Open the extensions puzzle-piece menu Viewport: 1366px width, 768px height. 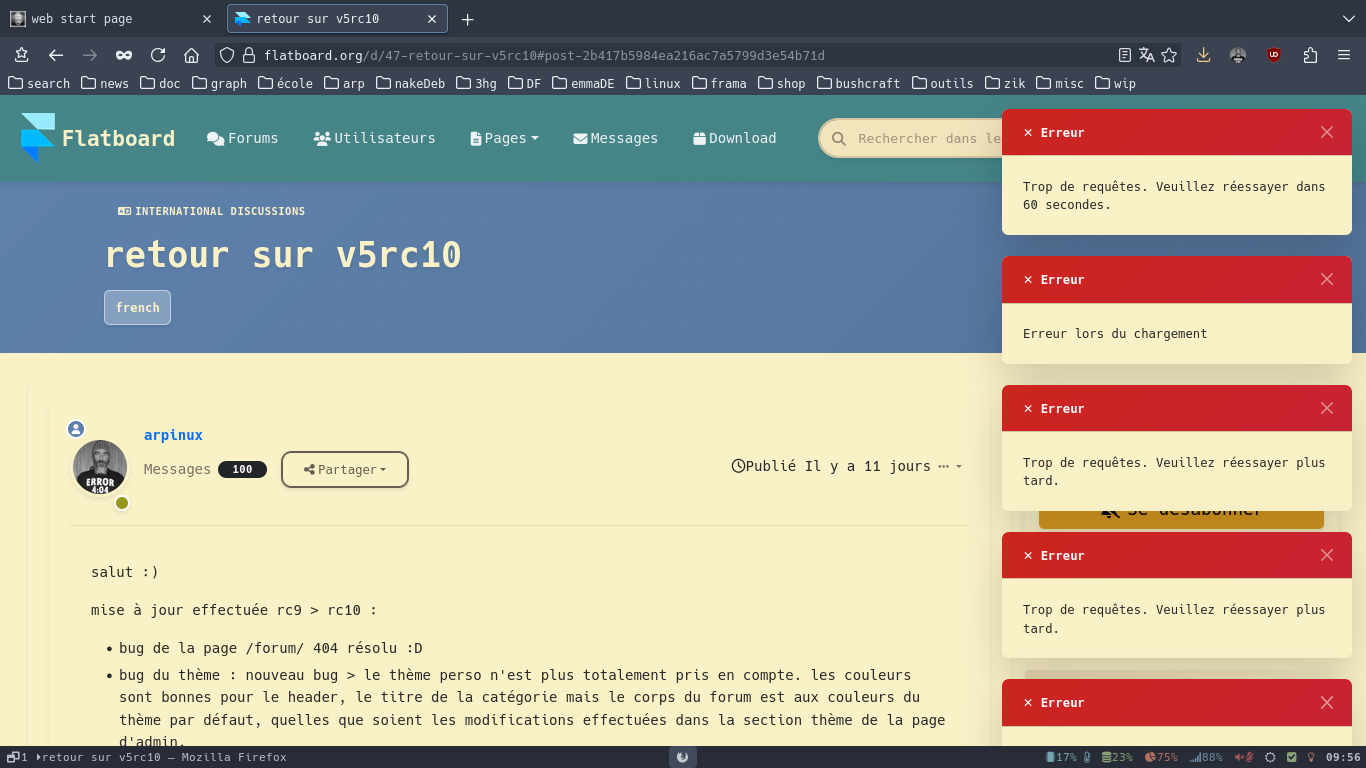(1310, 55)
